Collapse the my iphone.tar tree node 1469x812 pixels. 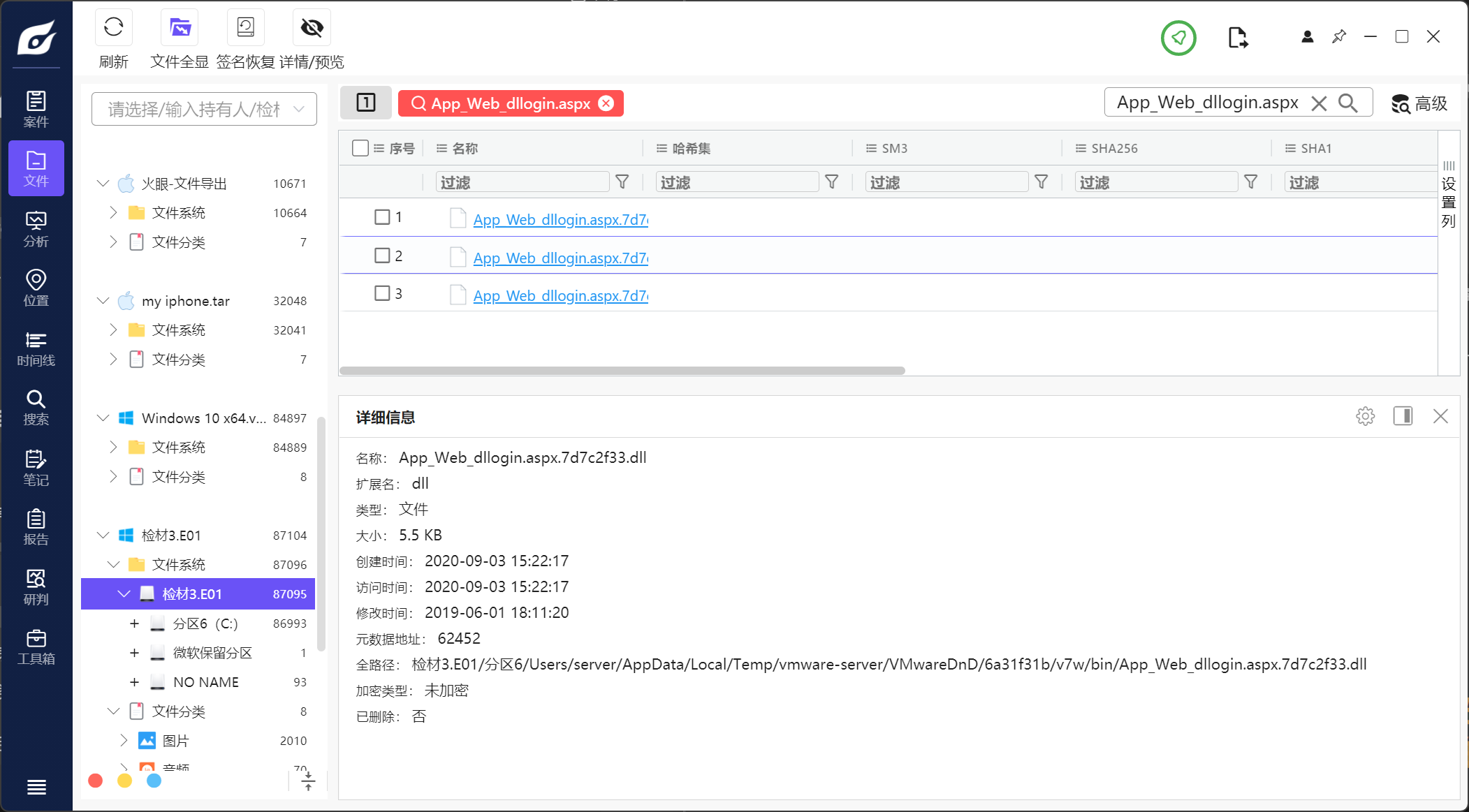pyautogui.click(x=103, y=301)
